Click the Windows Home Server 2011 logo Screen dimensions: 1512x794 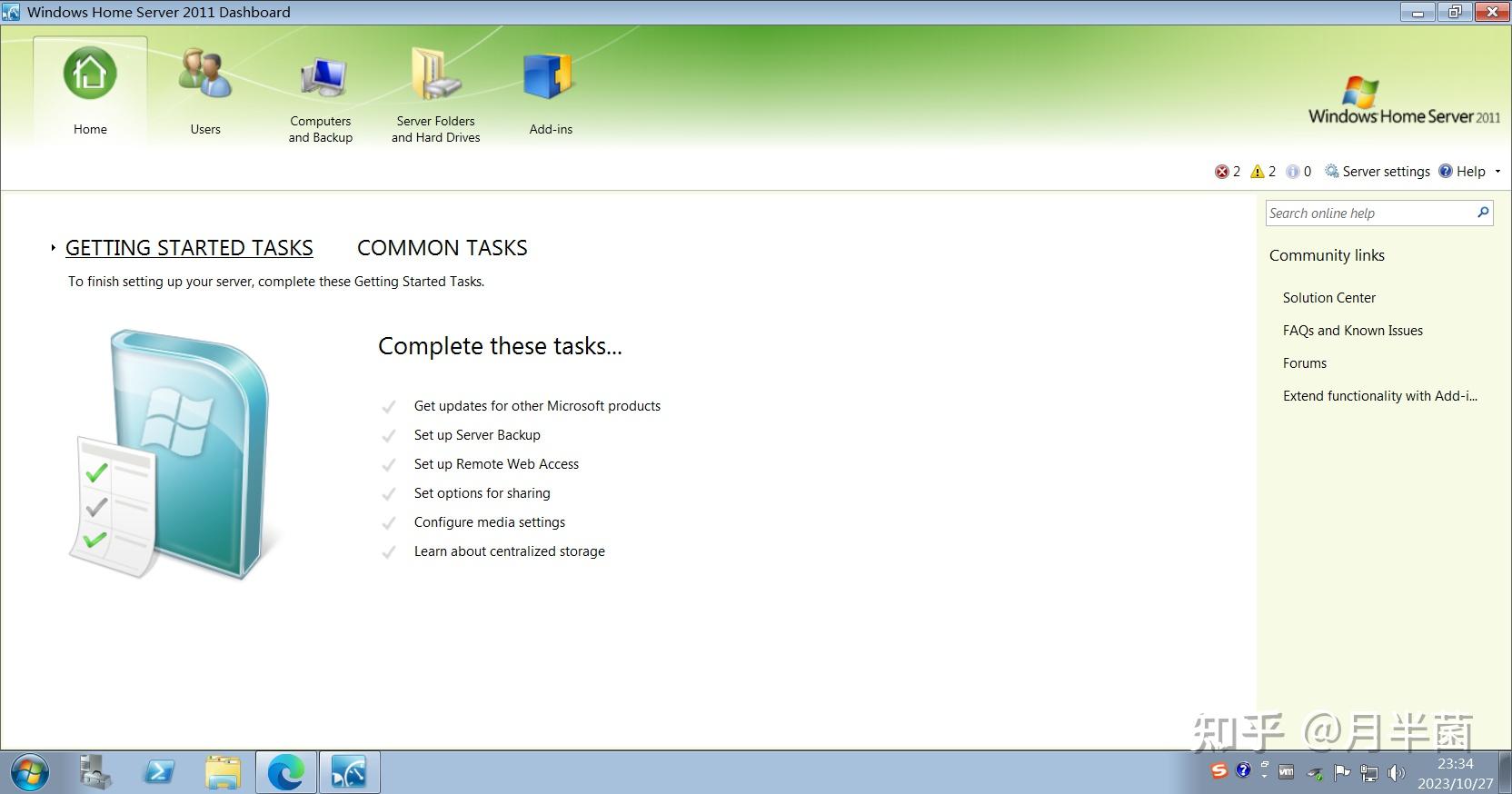point(1404,101)
